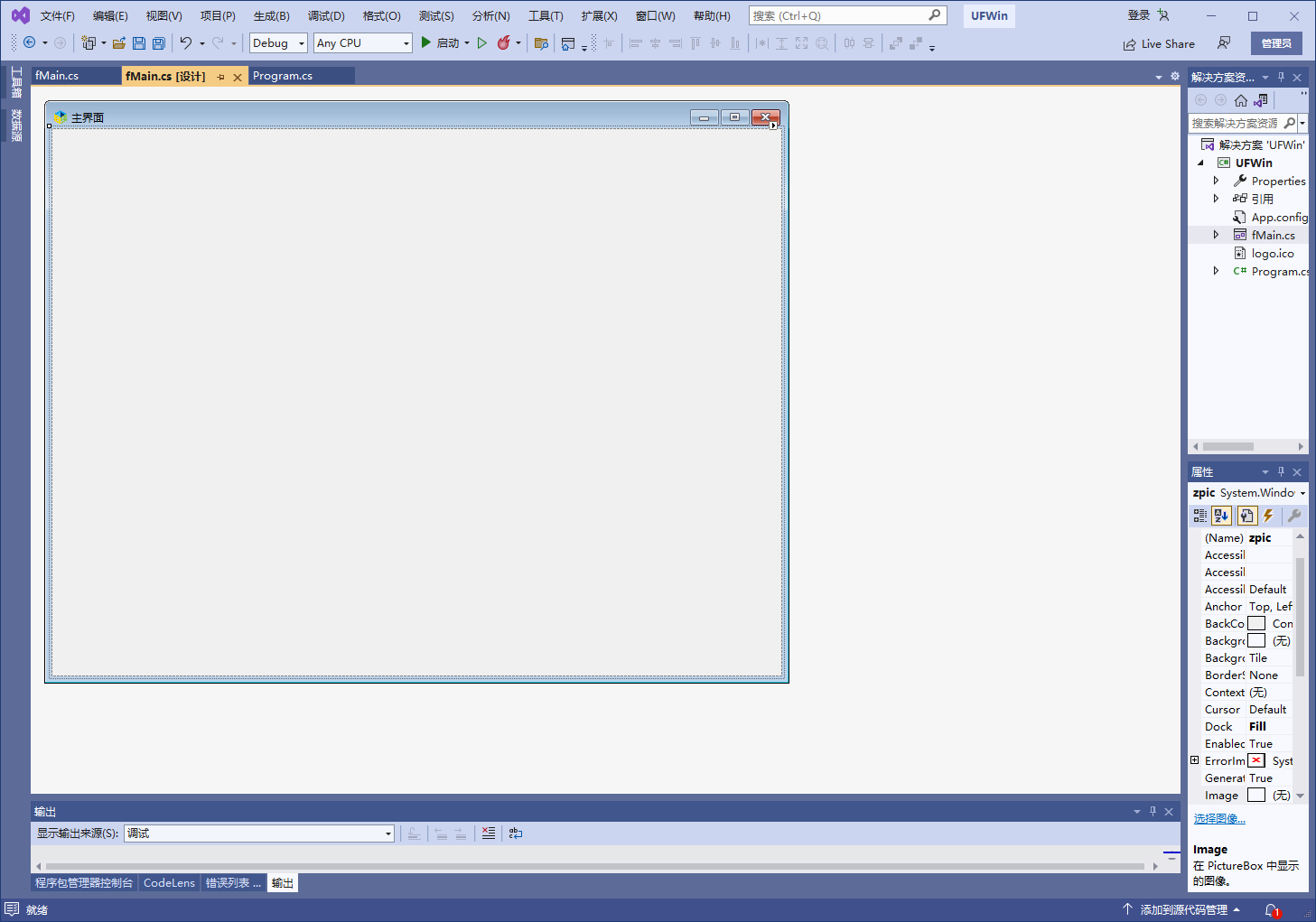The width and height of the screenshot is (1316, 922).
Task: Open the 工具箱 toolbox side tab
Action: point(16,82)
